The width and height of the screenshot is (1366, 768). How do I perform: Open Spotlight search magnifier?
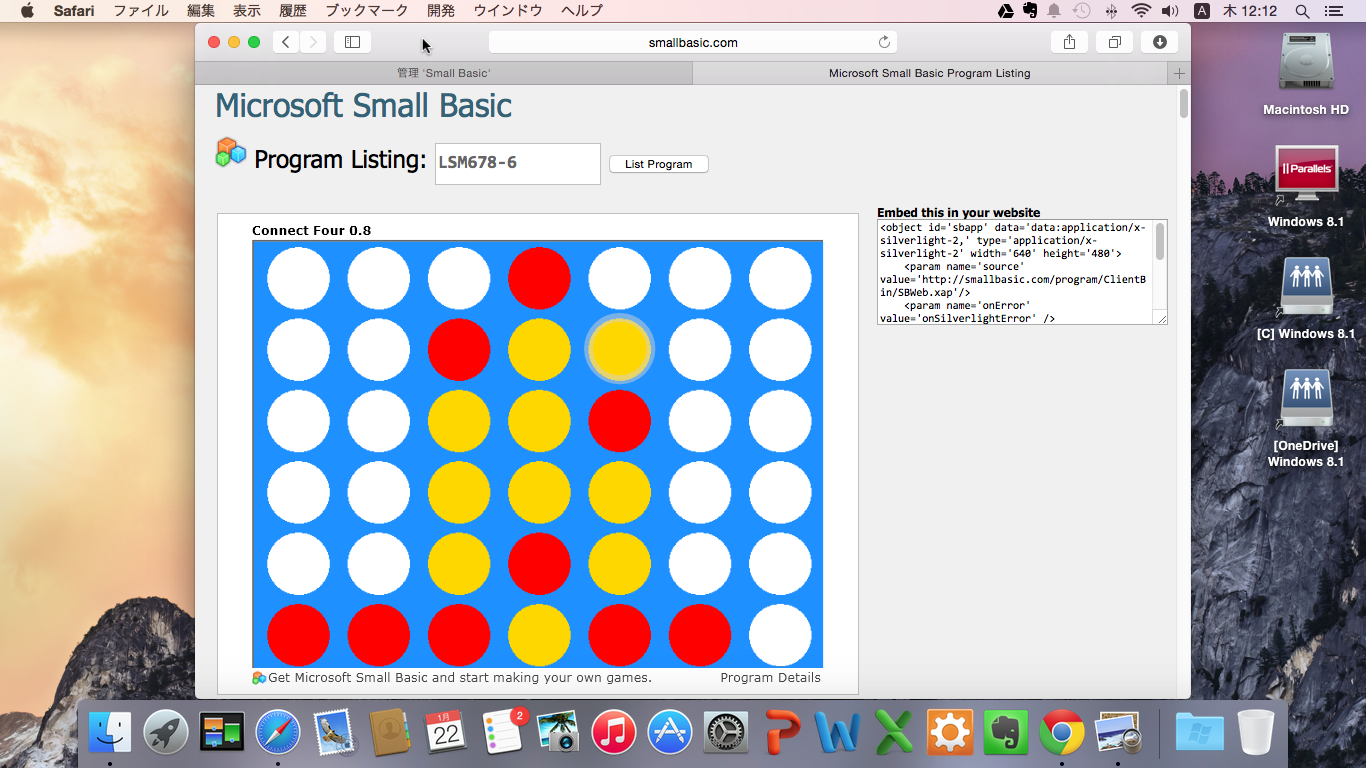[1302, 11]
